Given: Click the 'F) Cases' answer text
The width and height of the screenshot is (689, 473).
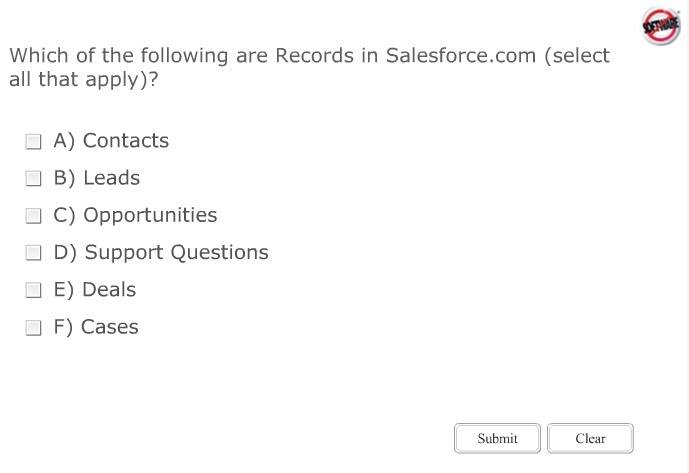Looking at the screenshot, I should click(96, 327).
